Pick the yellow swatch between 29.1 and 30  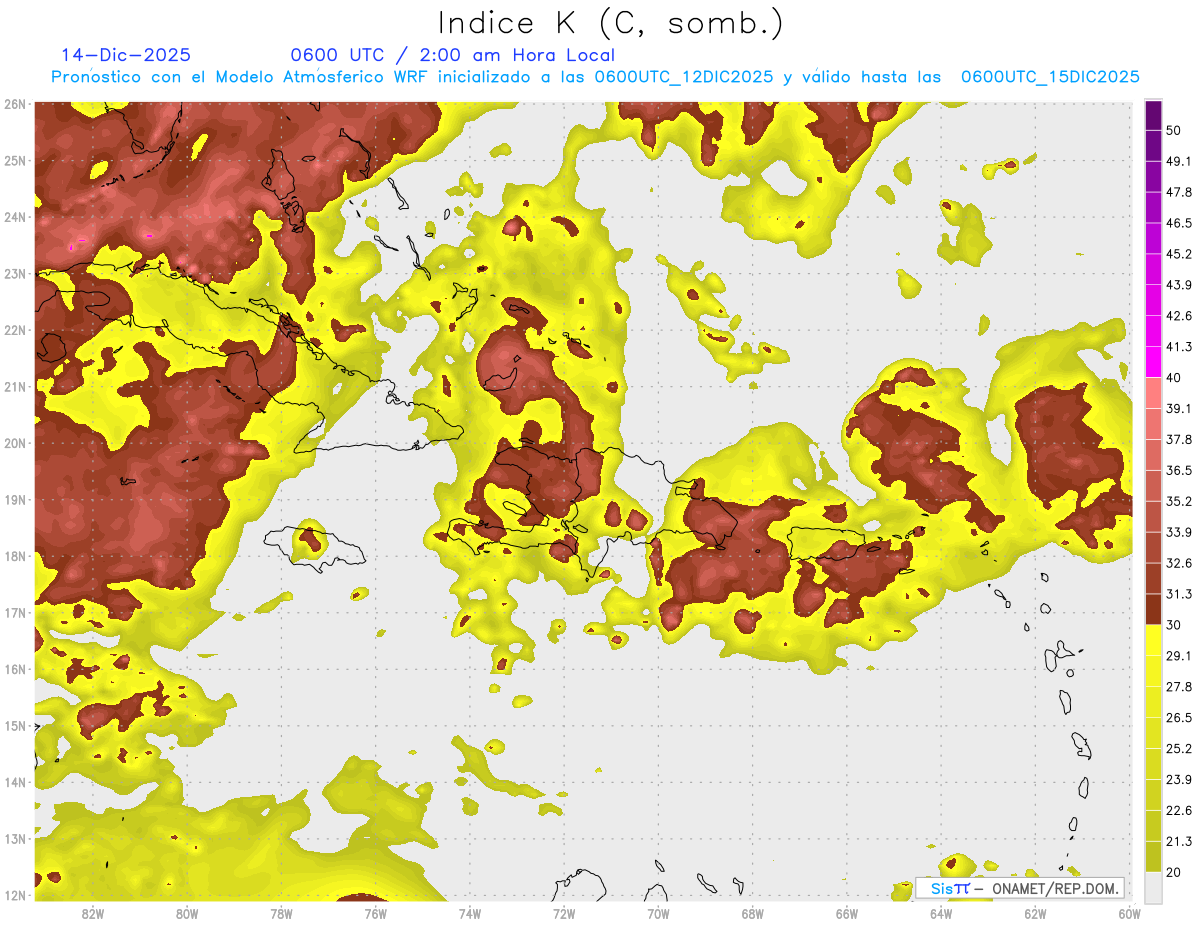click(x=1154, y=640)
